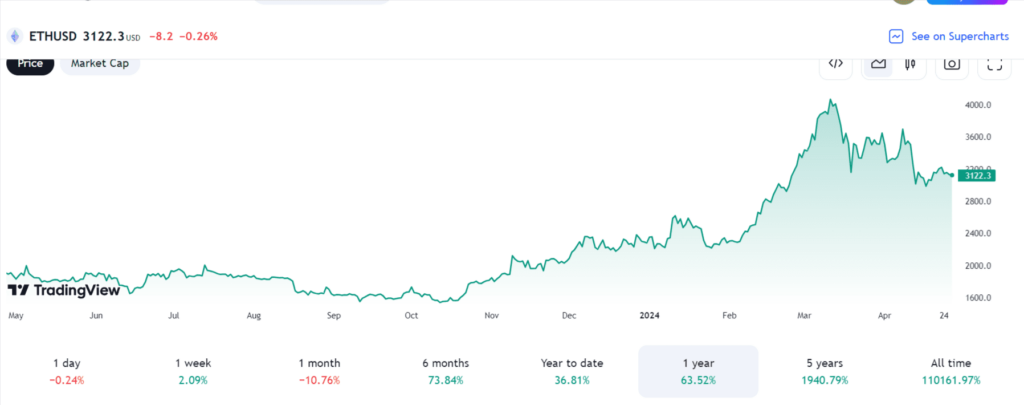
Task: Select the Price tab
Action: [30, 63]
